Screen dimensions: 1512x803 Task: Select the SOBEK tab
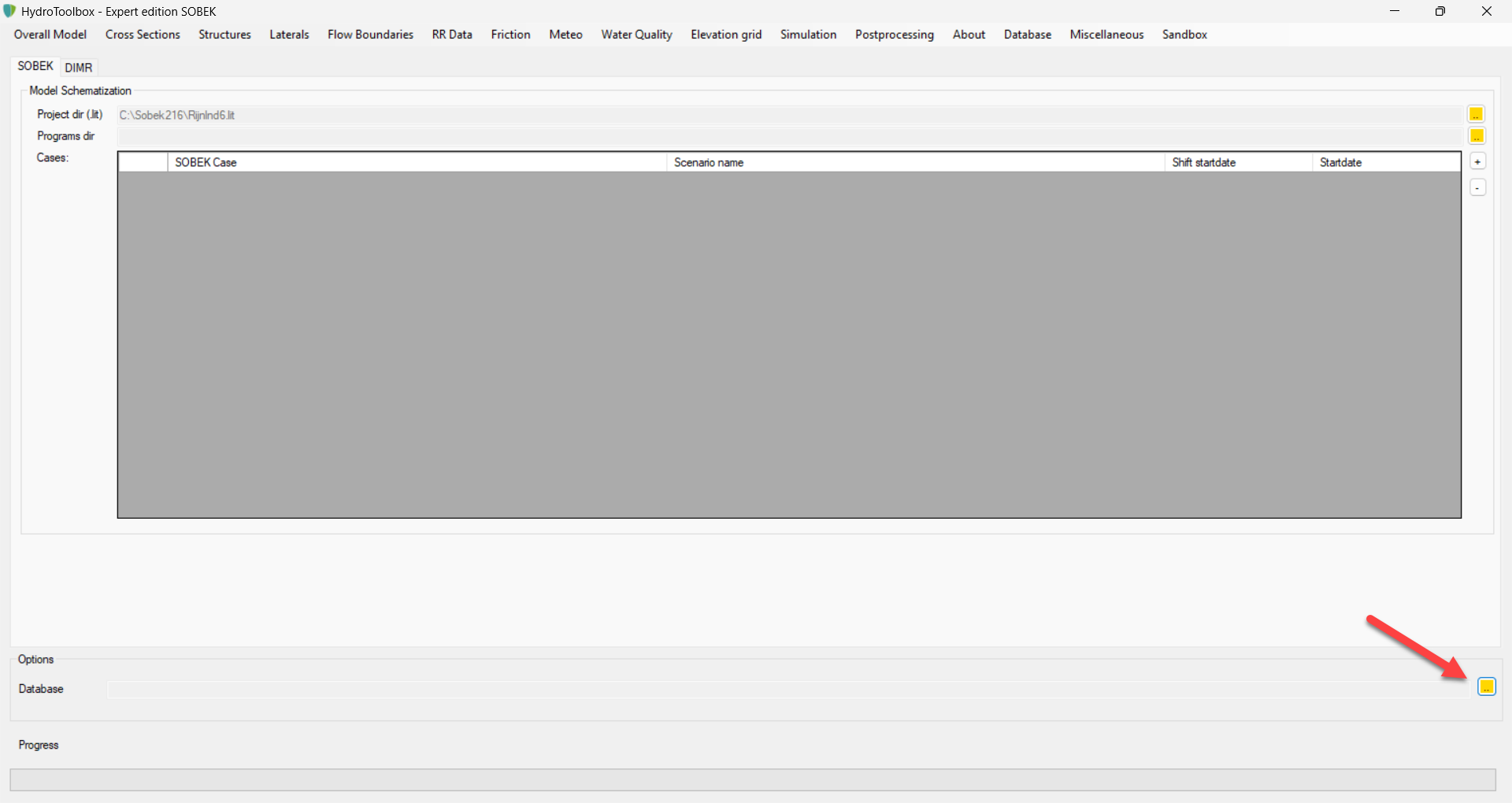pyautogui.click(x=35, y=66)
